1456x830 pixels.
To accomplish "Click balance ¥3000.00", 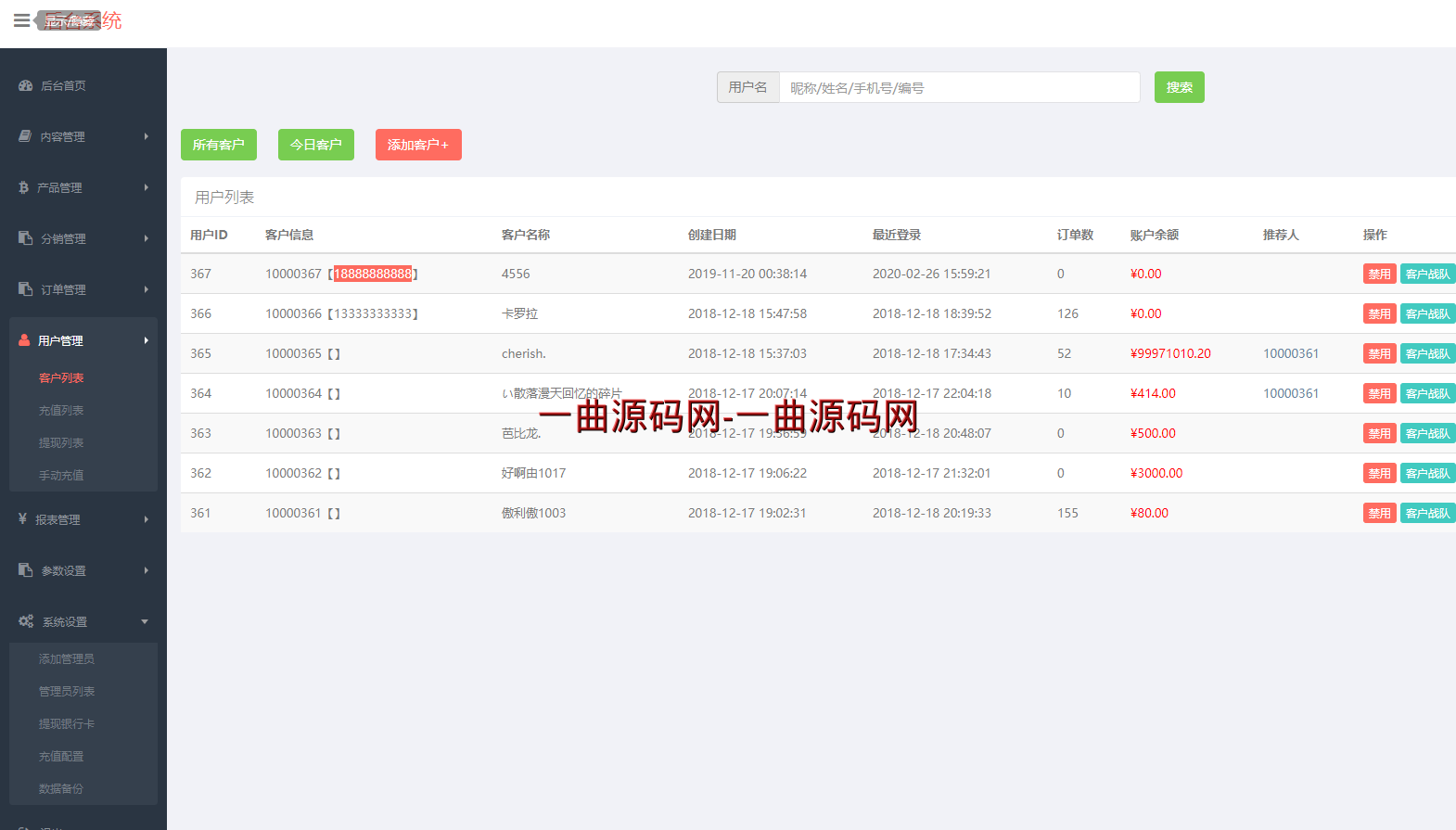I will (1156, 473).
